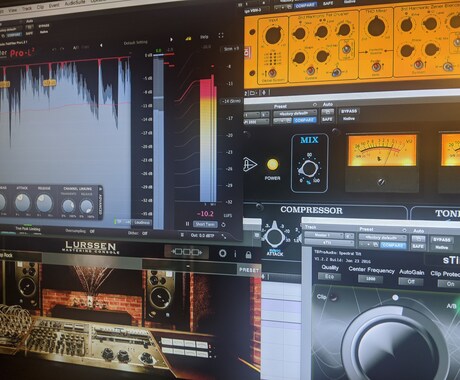
Task: Toggle sTilt AutoGain Off button
Action: [411, 281]
